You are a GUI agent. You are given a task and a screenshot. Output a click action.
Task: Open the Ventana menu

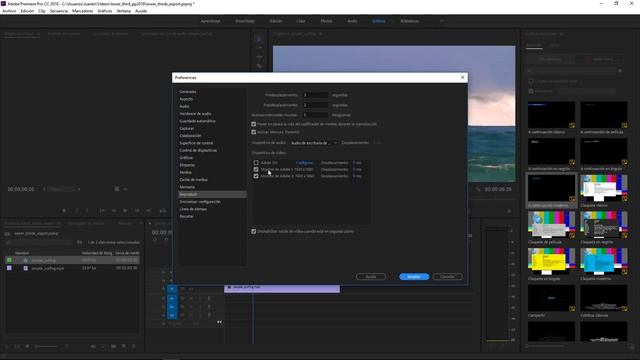tap(124, 11)
